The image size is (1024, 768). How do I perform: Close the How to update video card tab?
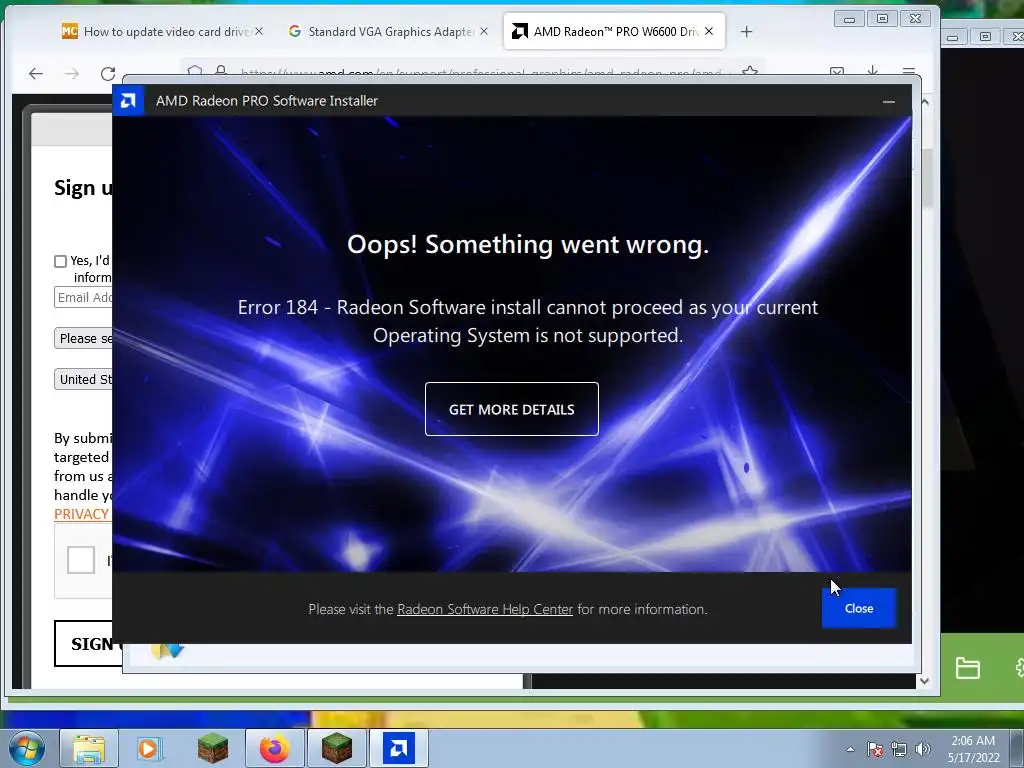[x=259, y=31]
